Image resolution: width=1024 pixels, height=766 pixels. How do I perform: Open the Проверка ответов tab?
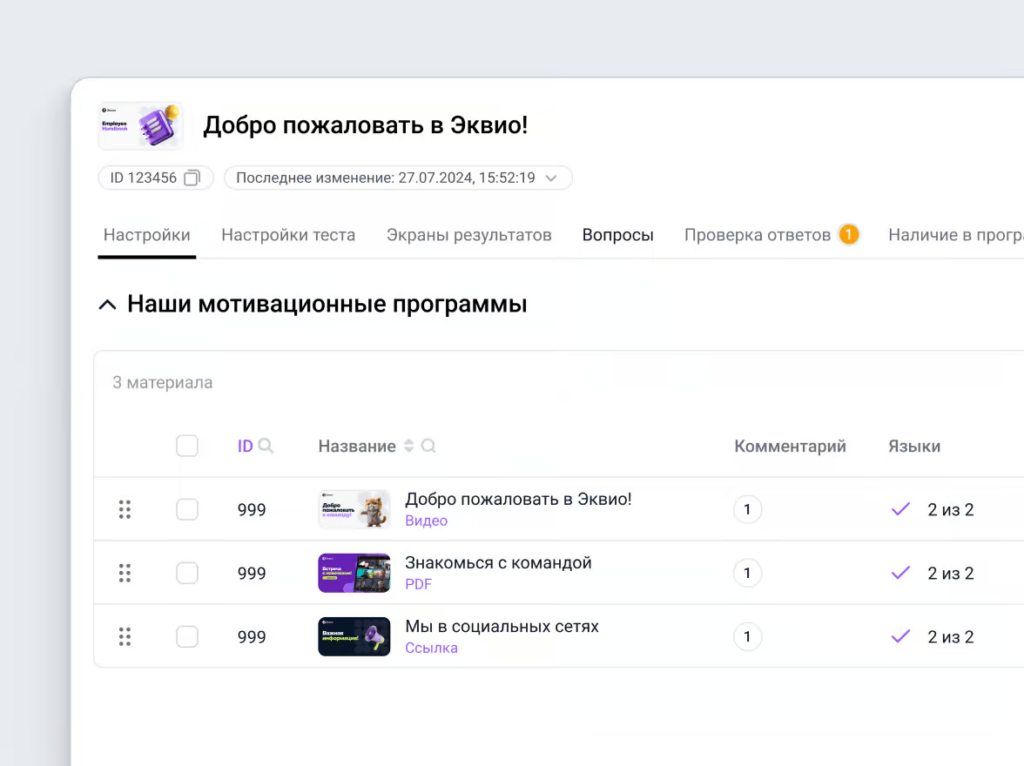coord(757,235)
